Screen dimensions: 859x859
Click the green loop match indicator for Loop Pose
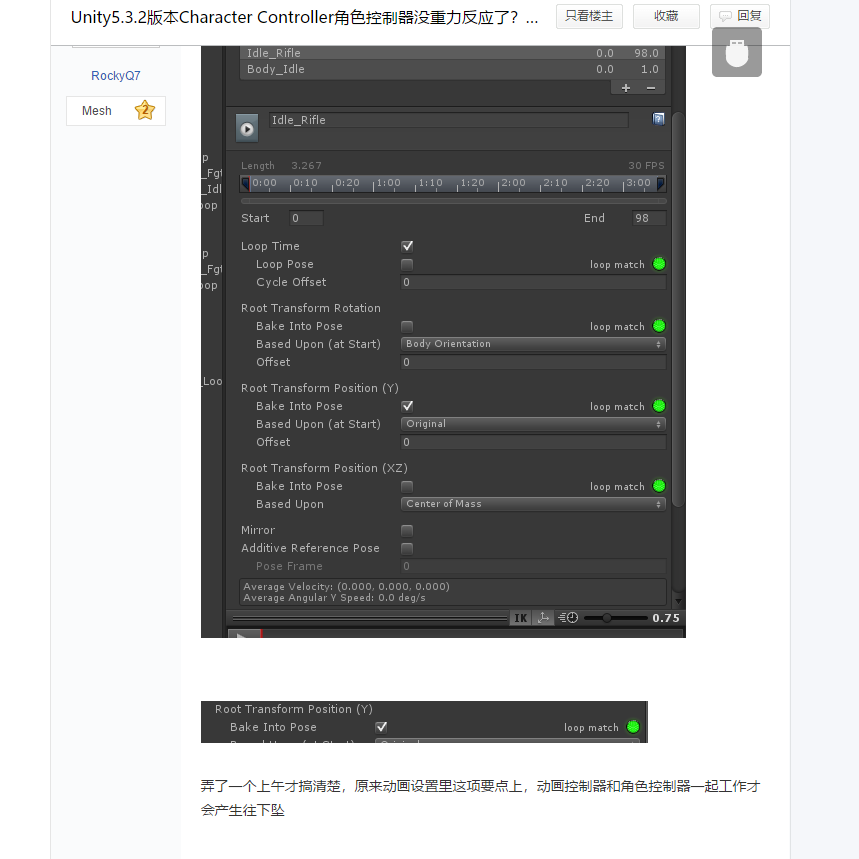click(659, 264)
